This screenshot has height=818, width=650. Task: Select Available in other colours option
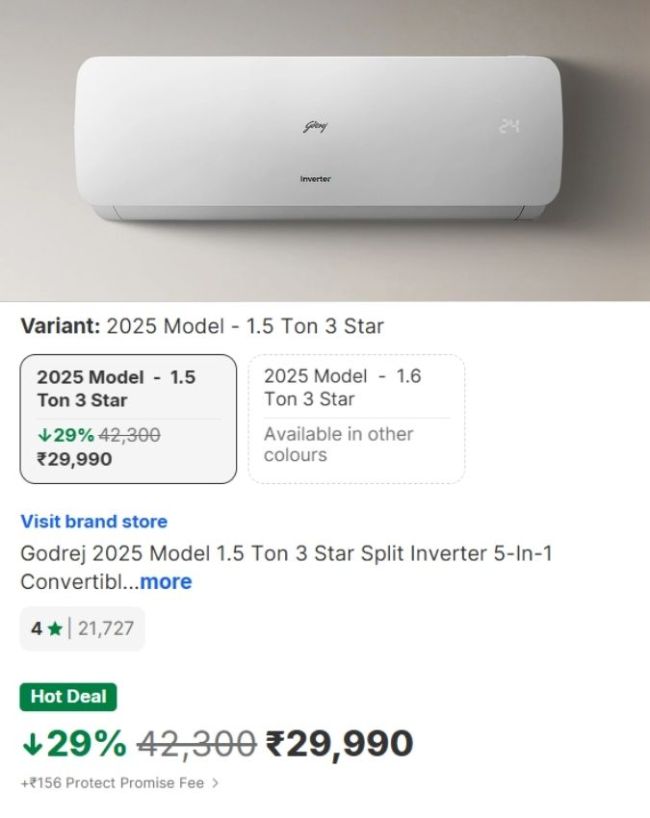pos(340,445)
